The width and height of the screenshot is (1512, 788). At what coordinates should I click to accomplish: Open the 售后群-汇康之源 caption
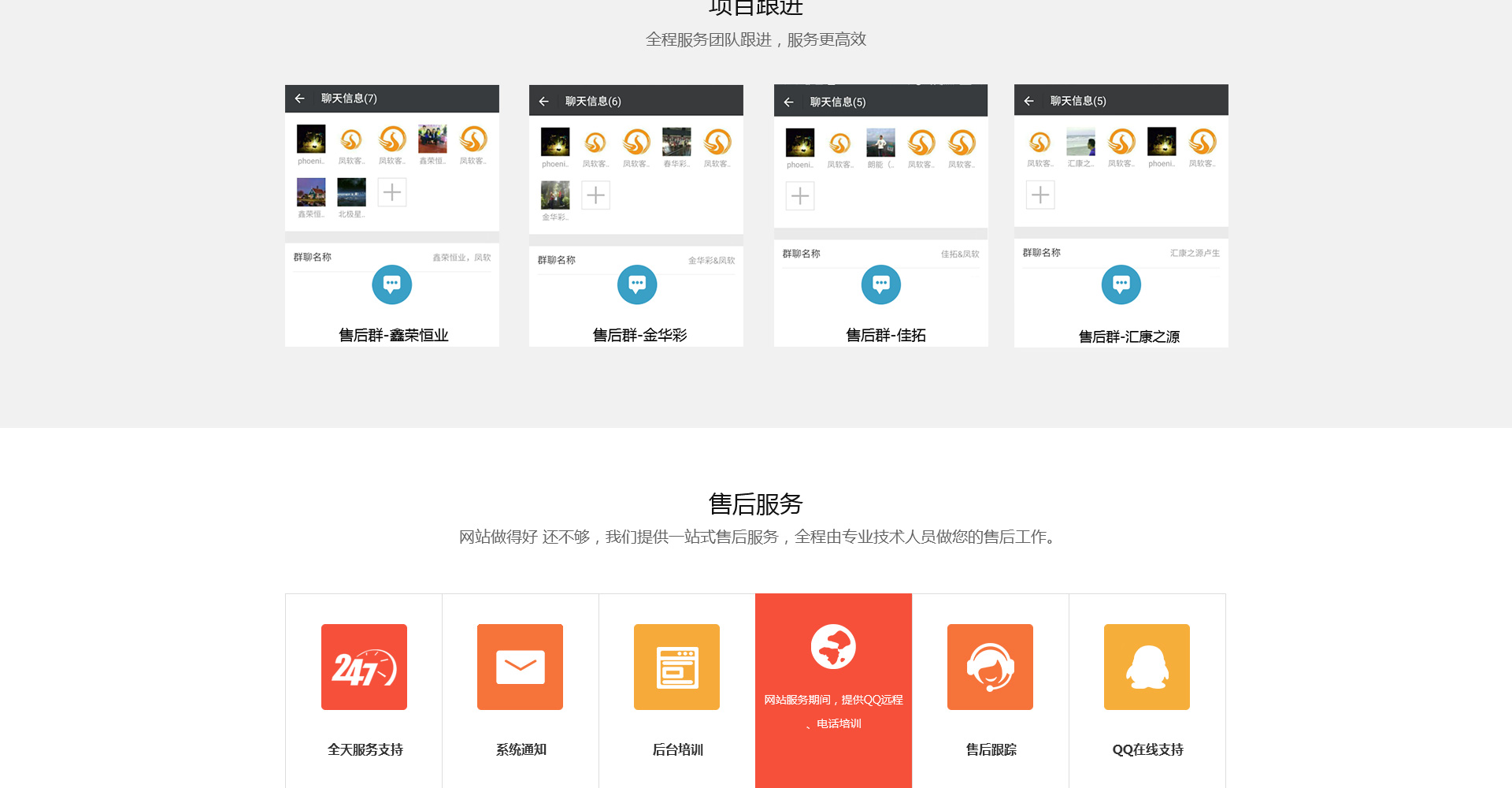point(1128,337)
